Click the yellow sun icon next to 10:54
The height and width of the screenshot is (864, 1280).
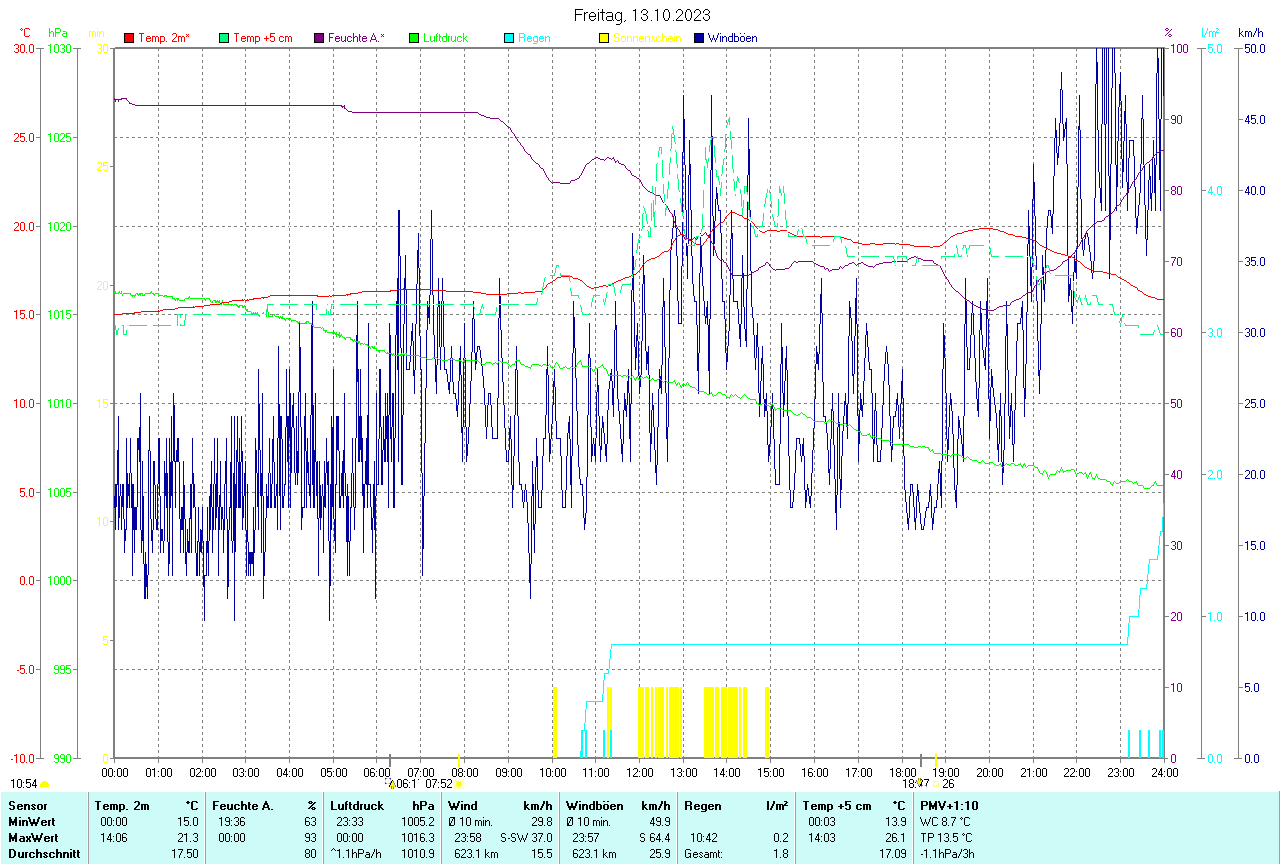coord(45,784)
